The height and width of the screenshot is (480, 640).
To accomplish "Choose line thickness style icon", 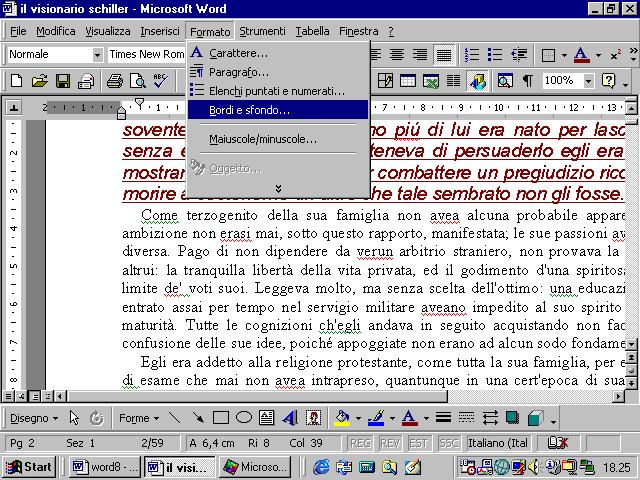I will click(443, 418).
